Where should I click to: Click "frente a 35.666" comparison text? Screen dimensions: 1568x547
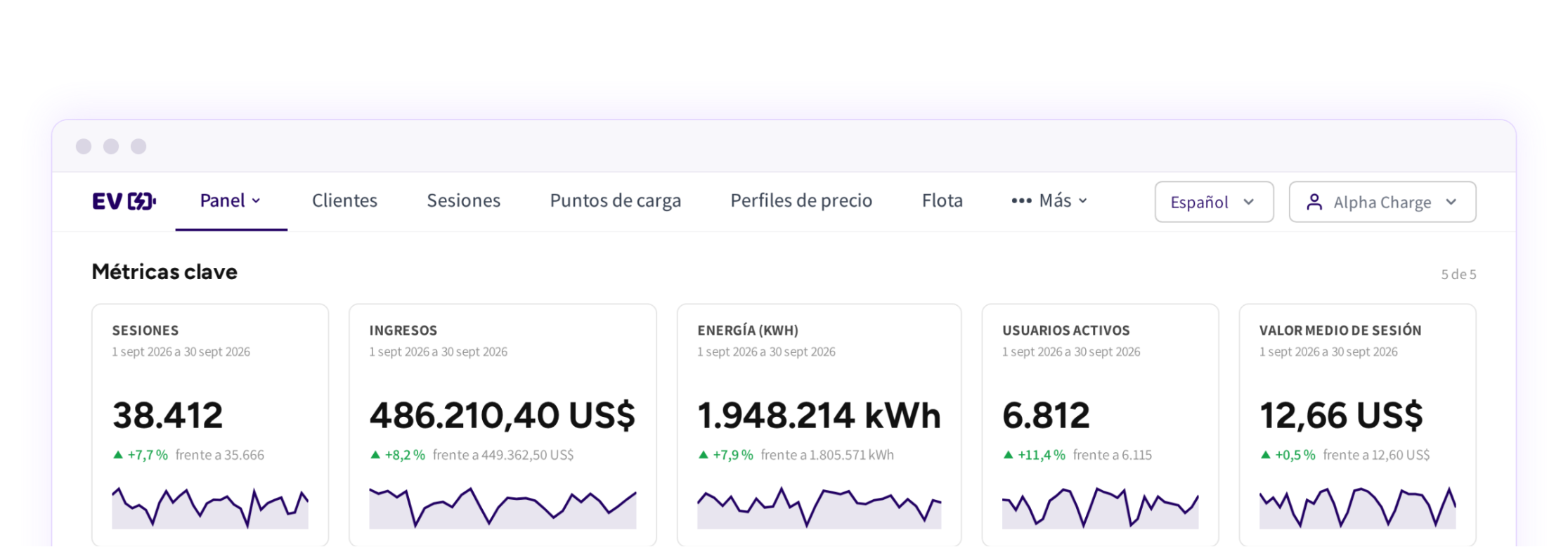[220, 455]
